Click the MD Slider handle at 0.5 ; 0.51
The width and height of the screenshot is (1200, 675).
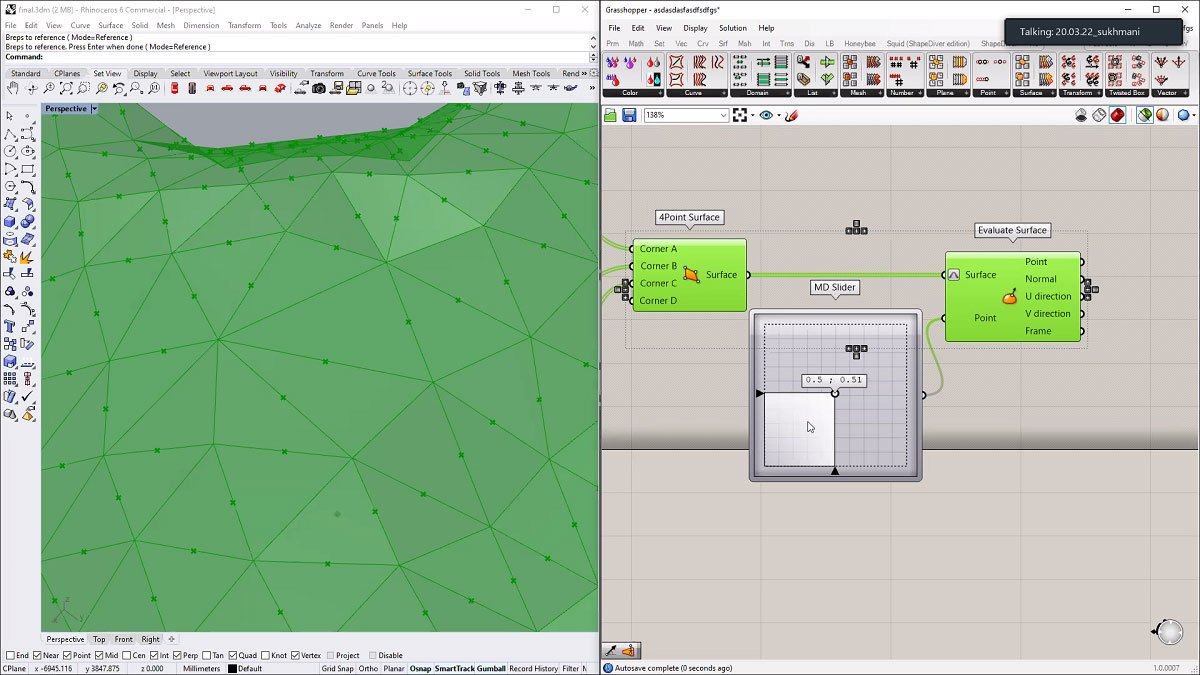pyautogui.click(x=835, y=393)
